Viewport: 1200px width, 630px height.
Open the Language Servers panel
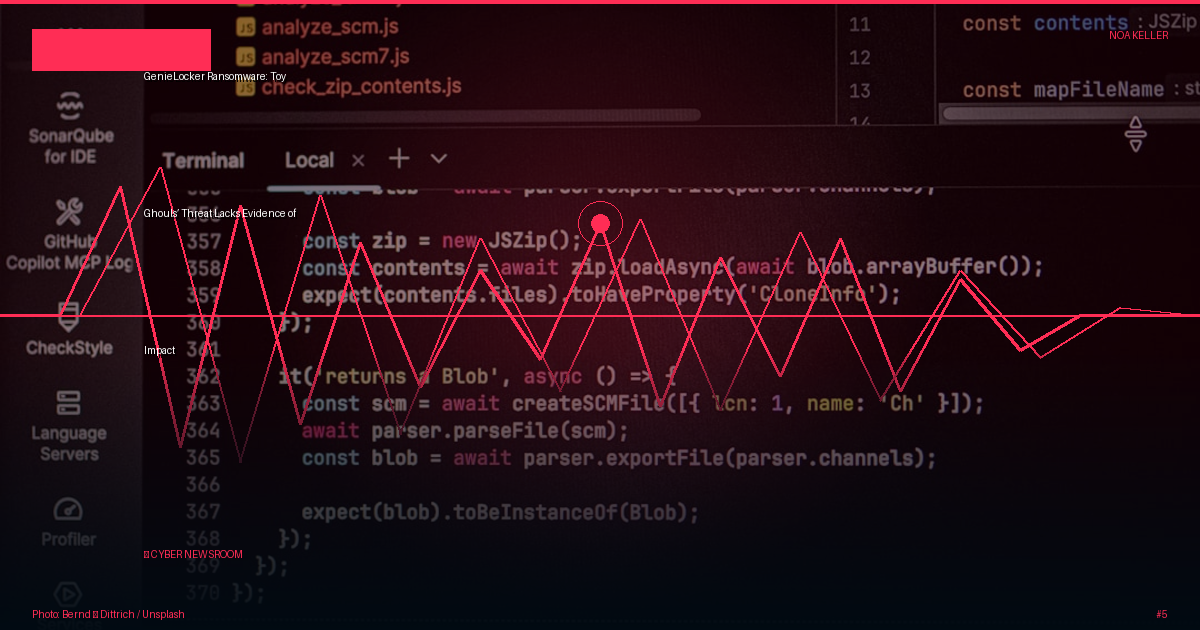(x=69, y=426)
